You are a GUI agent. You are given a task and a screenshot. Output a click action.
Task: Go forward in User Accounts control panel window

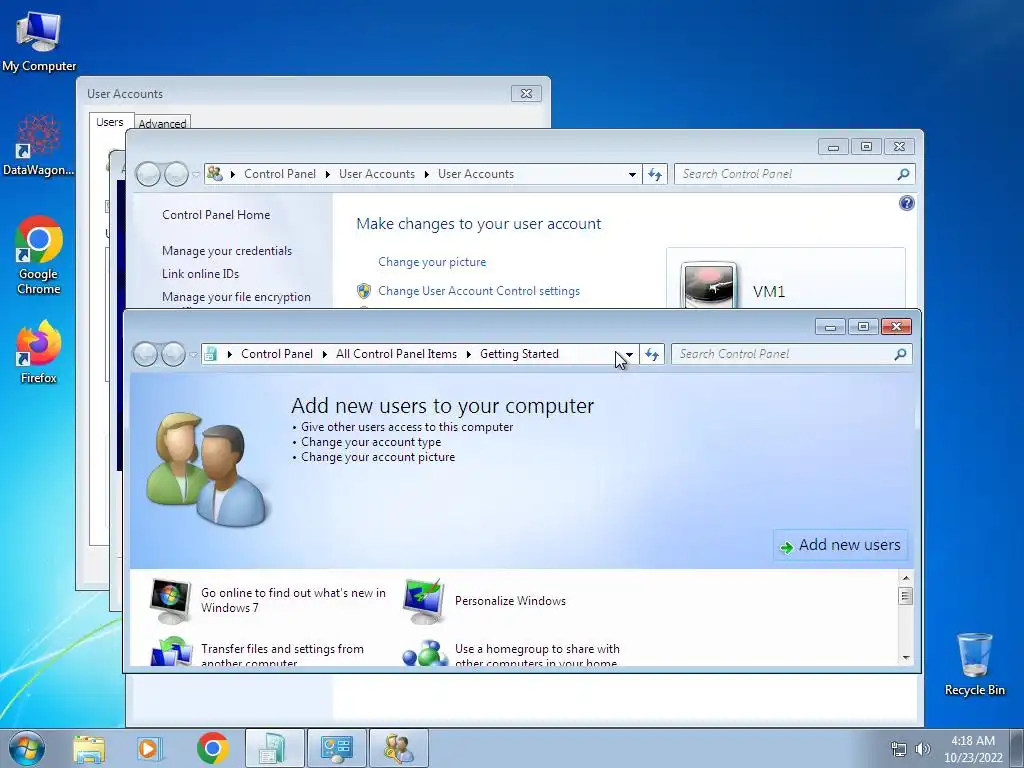176,174
